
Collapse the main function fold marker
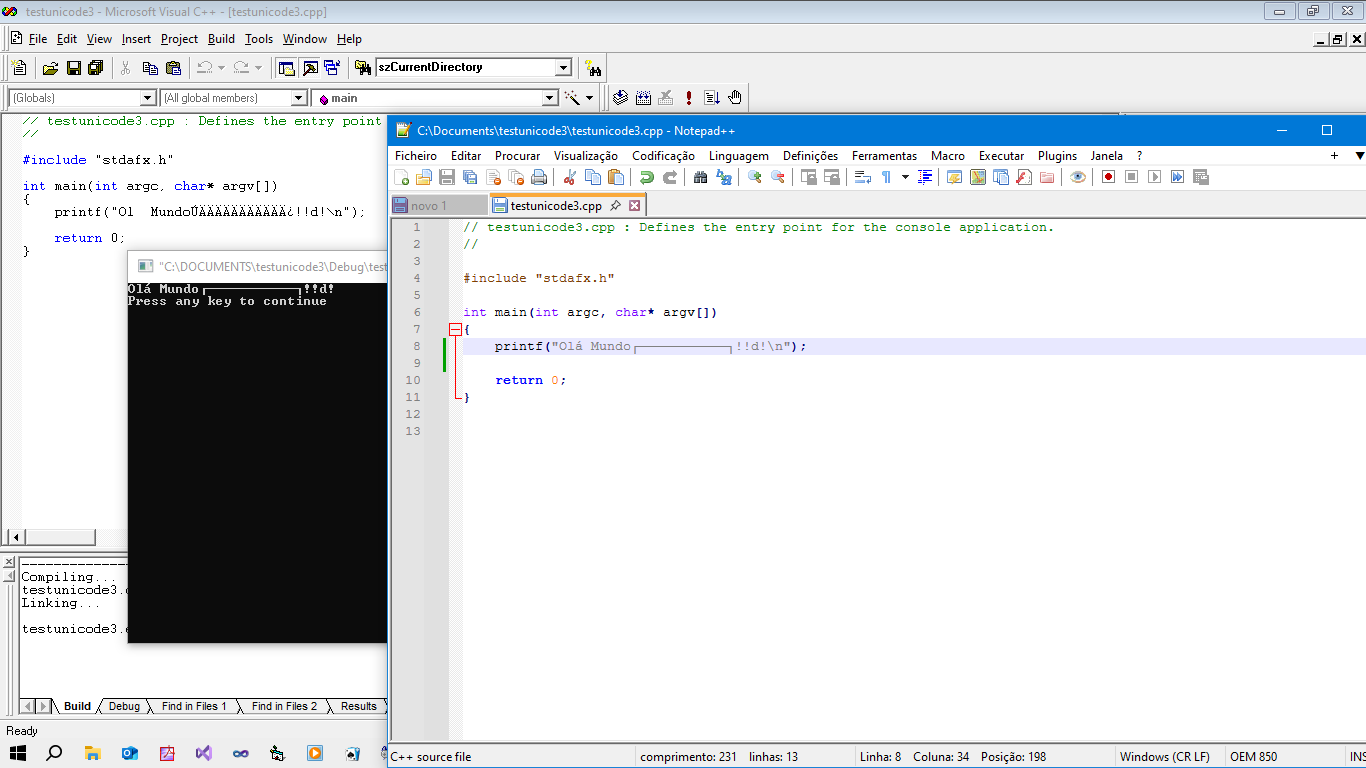click(455, 329)
